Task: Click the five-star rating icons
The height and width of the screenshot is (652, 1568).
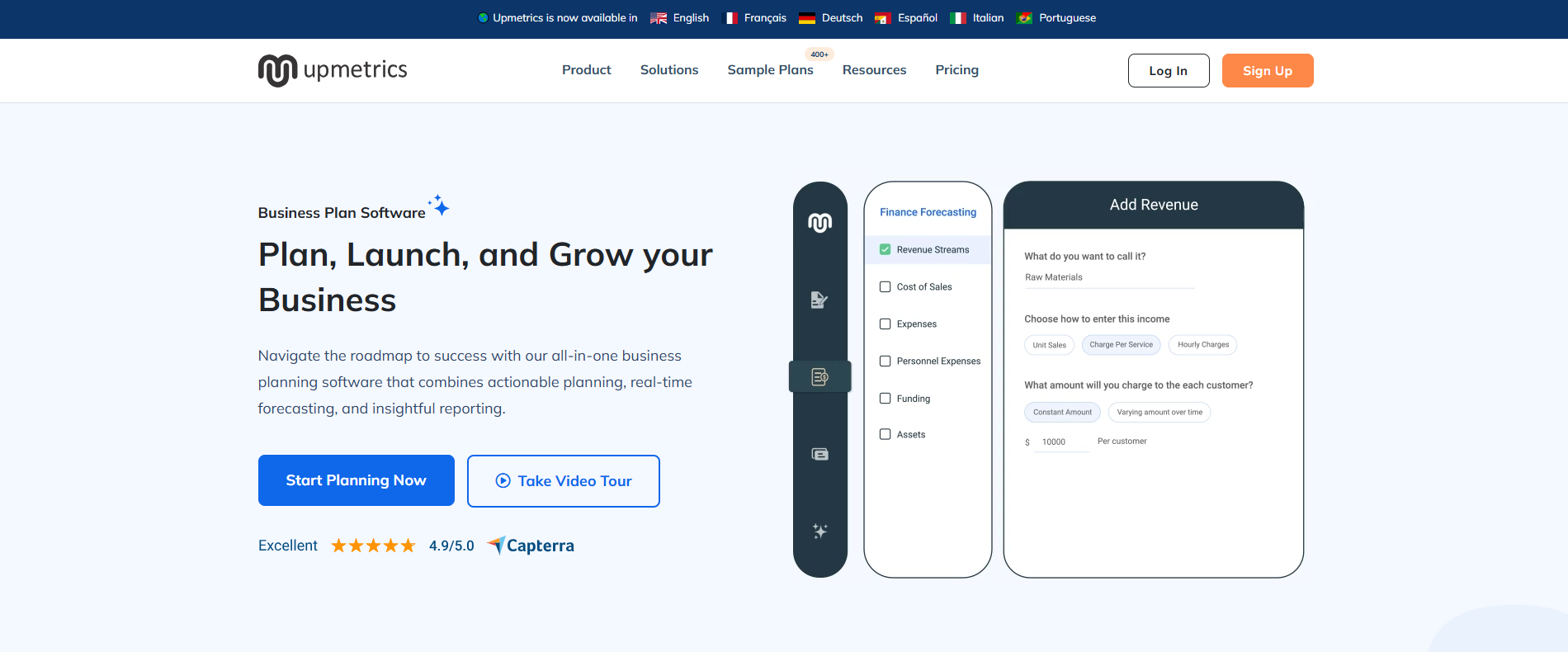Action: click(x=373, y=546)
